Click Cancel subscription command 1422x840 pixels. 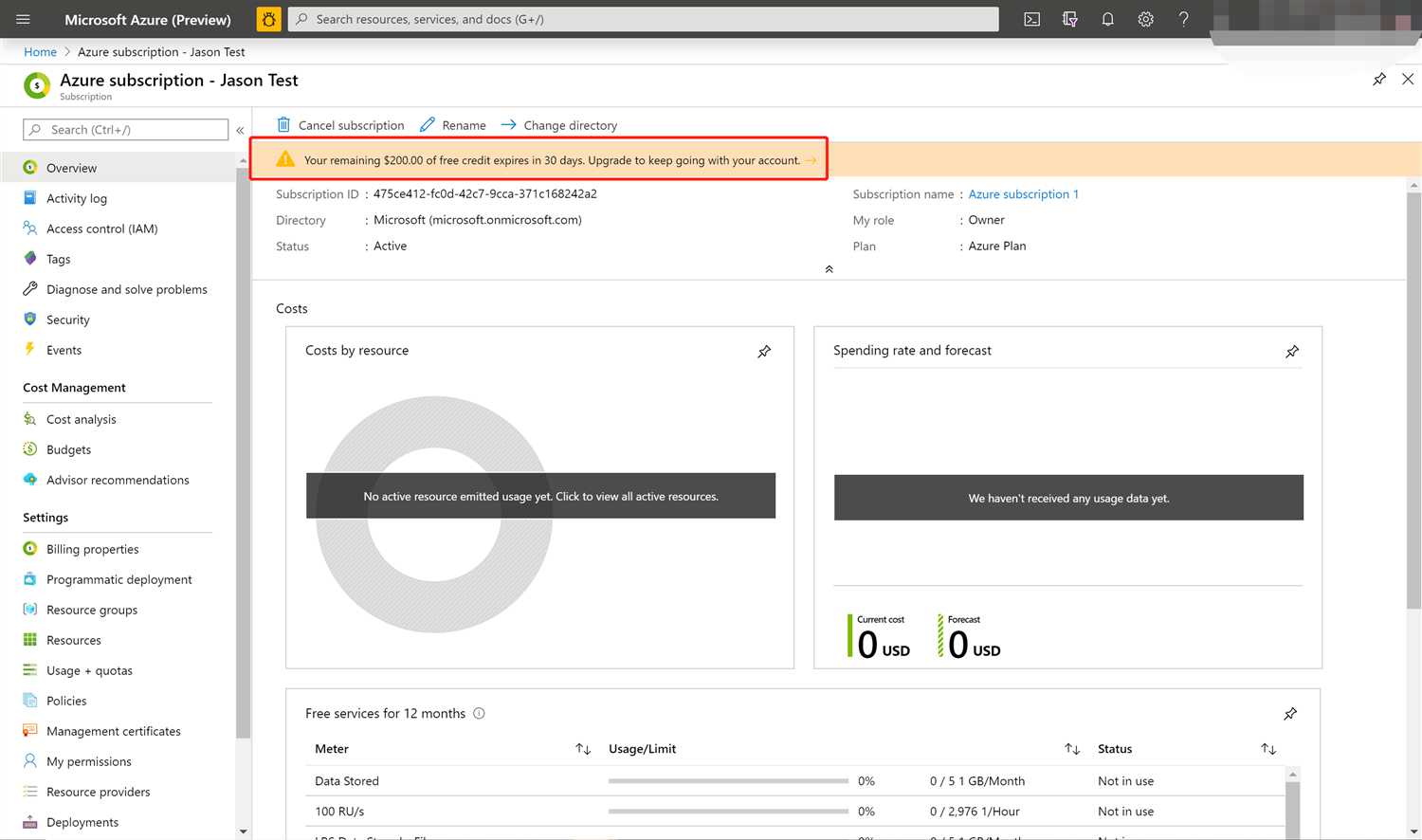coord(340,125)
